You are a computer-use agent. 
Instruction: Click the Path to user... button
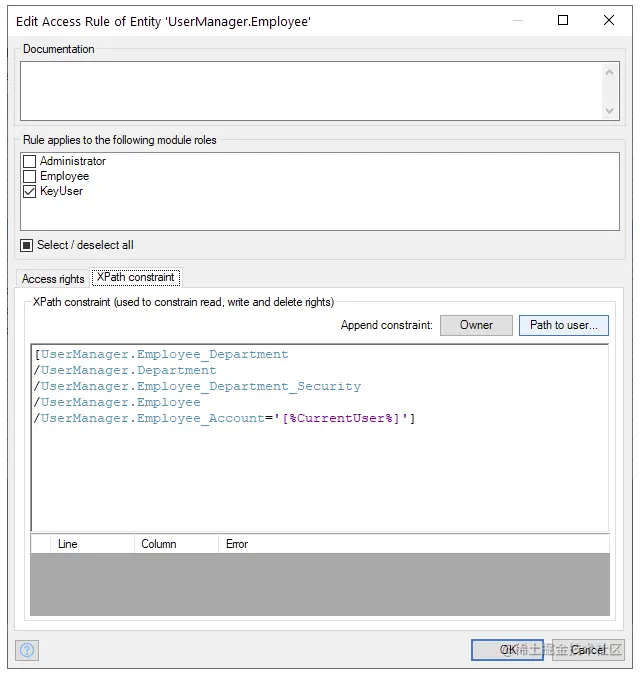[x=563, y=325]
